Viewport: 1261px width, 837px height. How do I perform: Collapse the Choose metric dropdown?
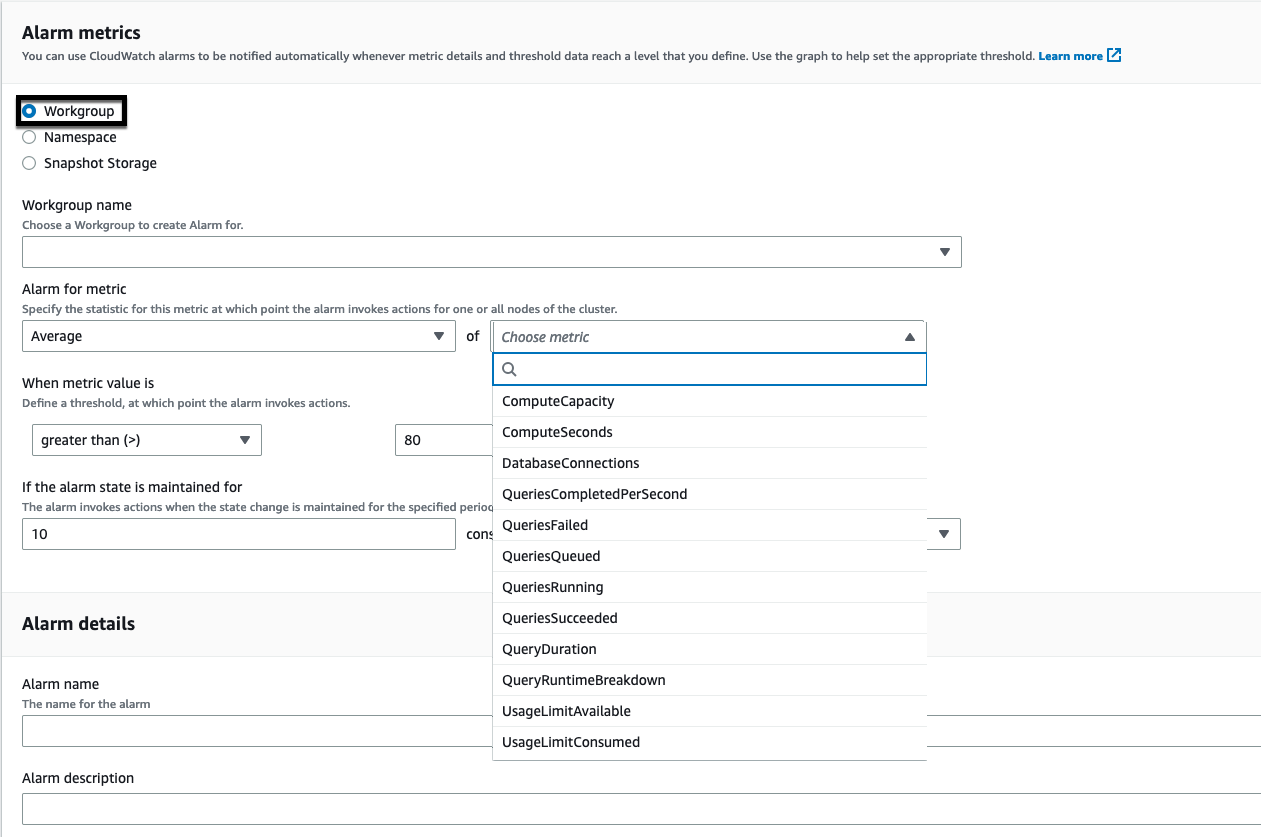[909, 336]
